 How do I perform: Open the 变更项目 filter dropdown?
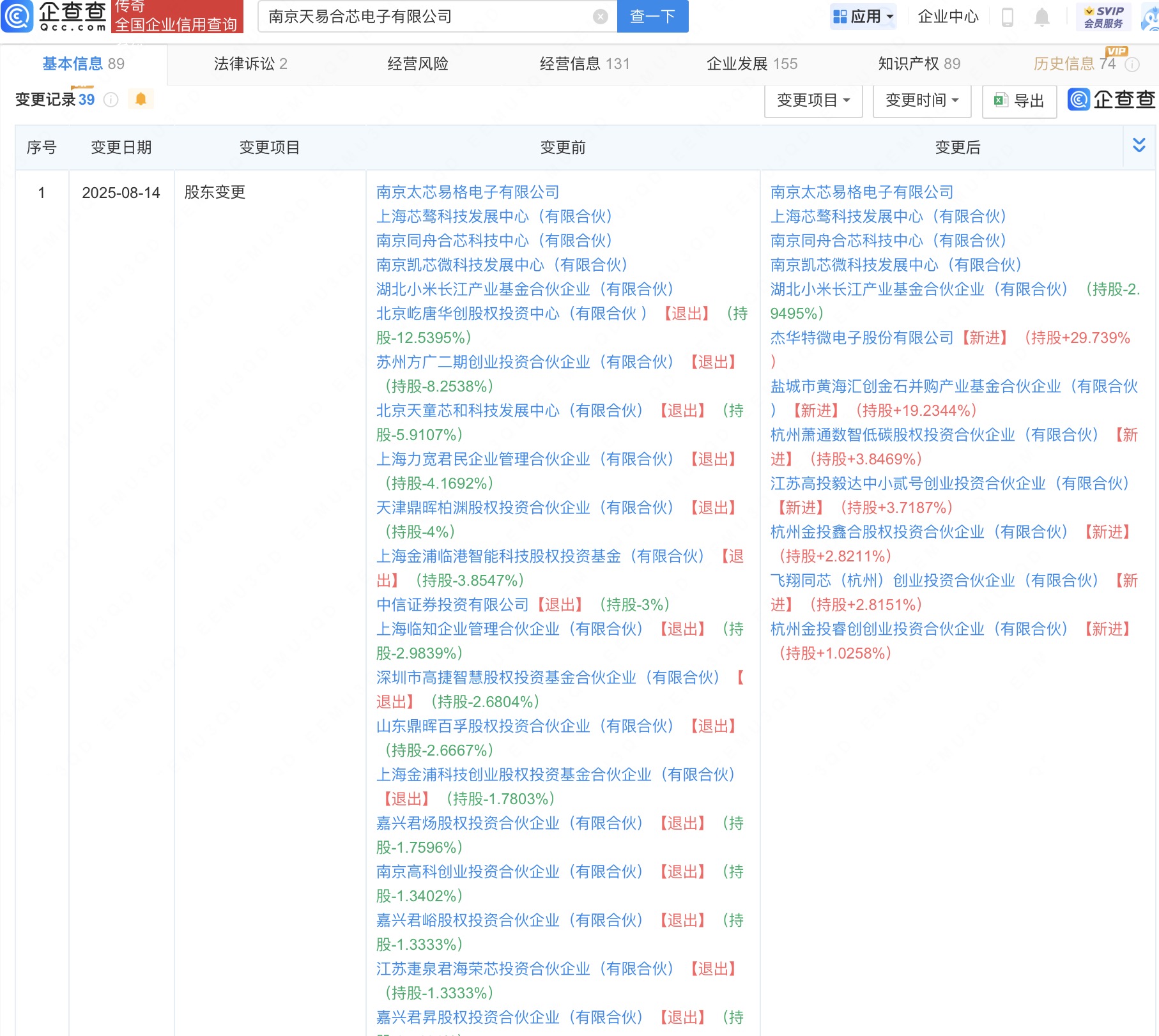[x=813, y=100]
